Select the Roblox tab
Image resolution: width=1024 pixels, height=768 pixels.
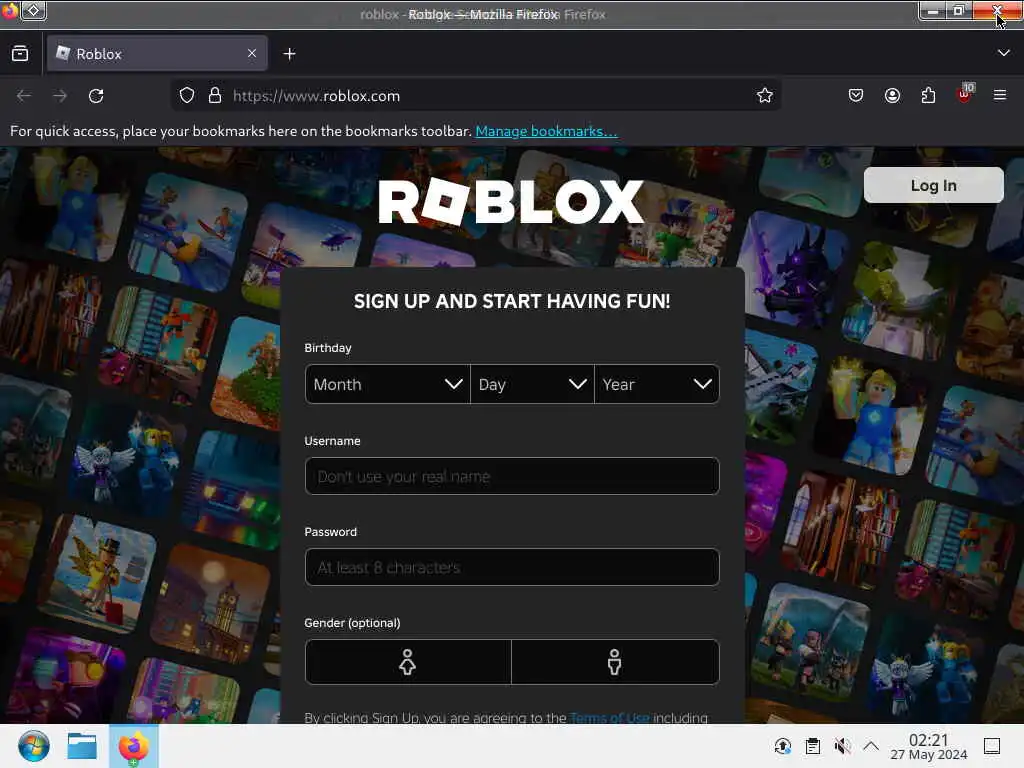157,54
